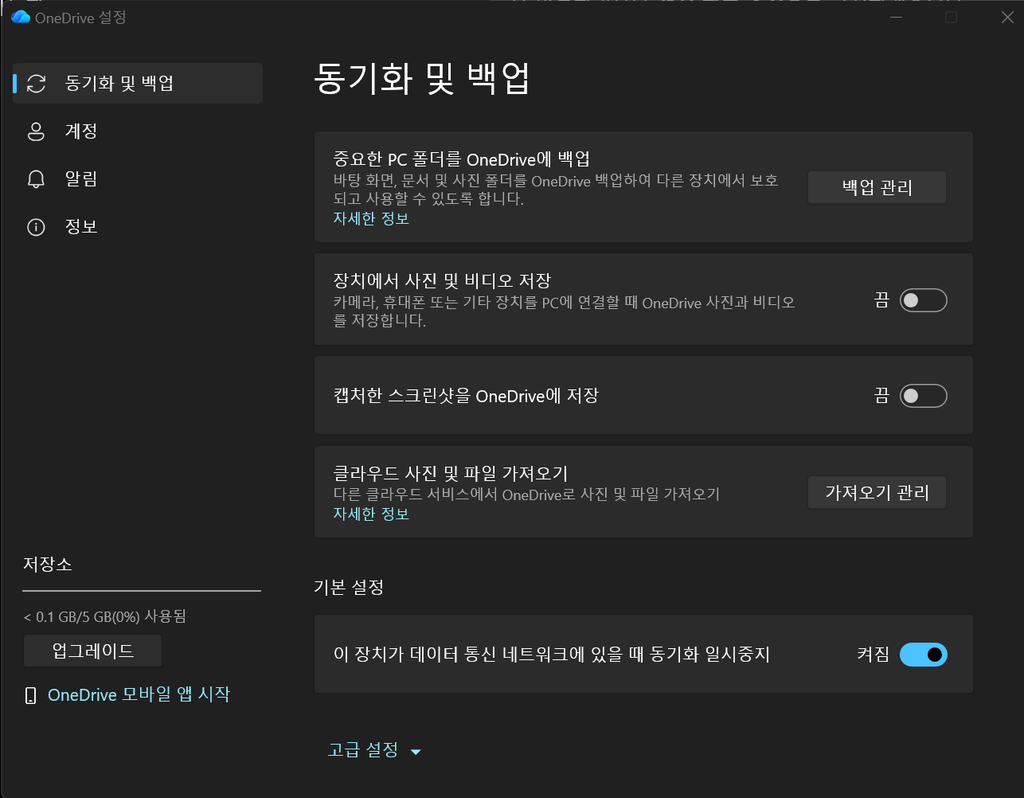Expand the 고급 설정 section
The image size is (1024, 798).
click(374, 750)
